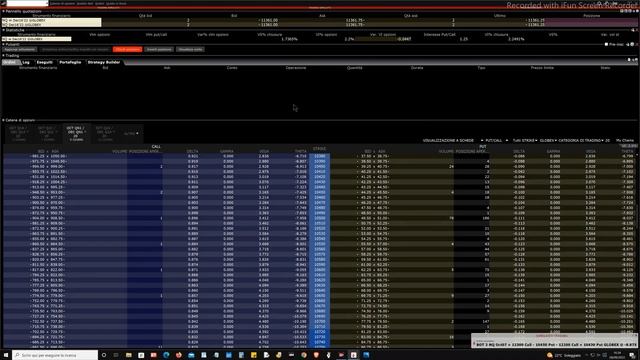Image resolution: width=640 pixels, height=360 pixels.
Task: Click the red Chiudi posizione button
Action: pos(127,49)
